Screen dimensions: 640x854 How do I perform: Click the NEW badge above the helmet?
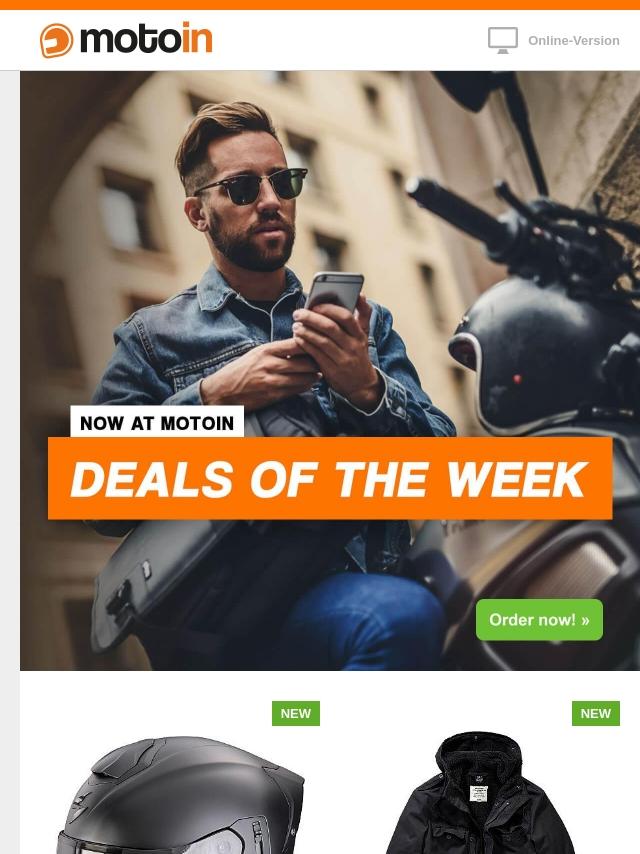(x=296, y=713)
